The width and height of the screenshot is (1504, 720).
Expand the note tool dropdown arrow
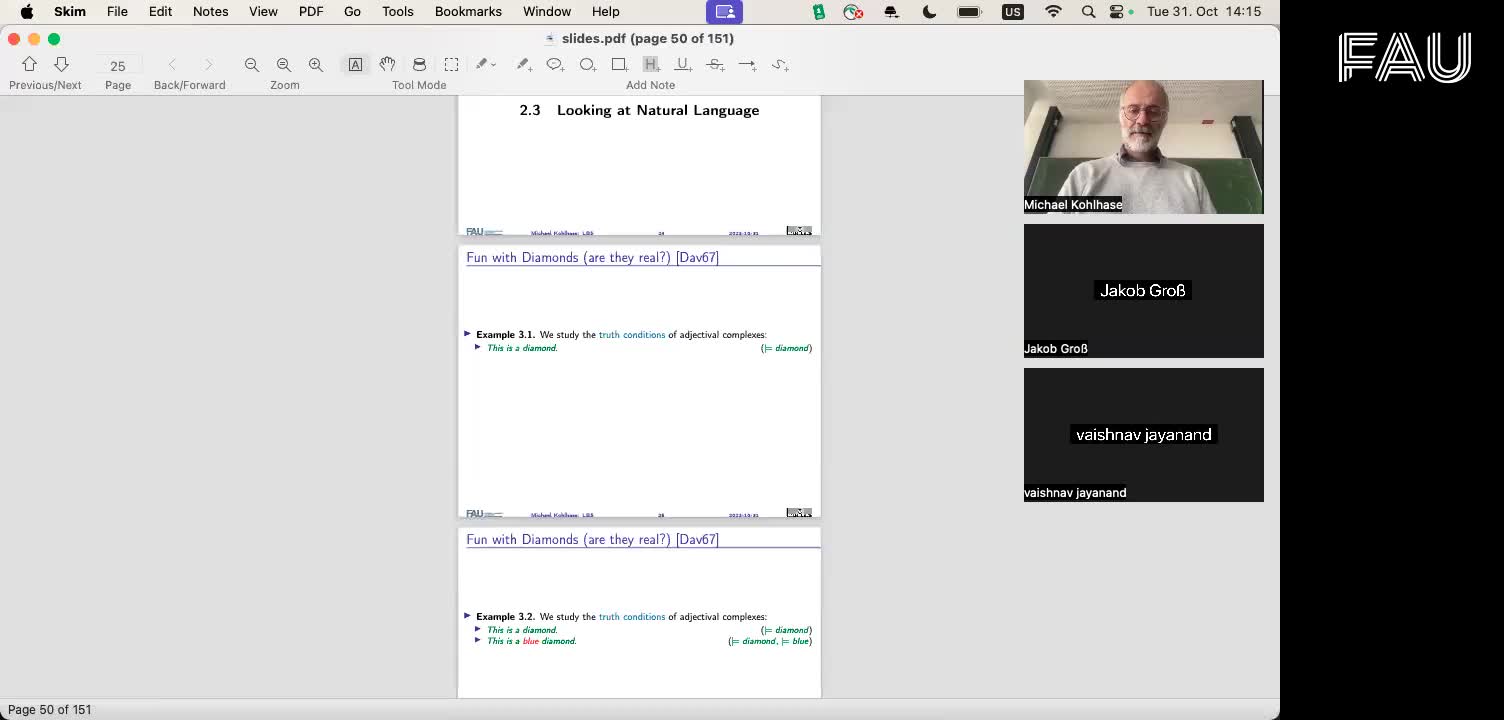pyautogui.click(x=494, y=65)
